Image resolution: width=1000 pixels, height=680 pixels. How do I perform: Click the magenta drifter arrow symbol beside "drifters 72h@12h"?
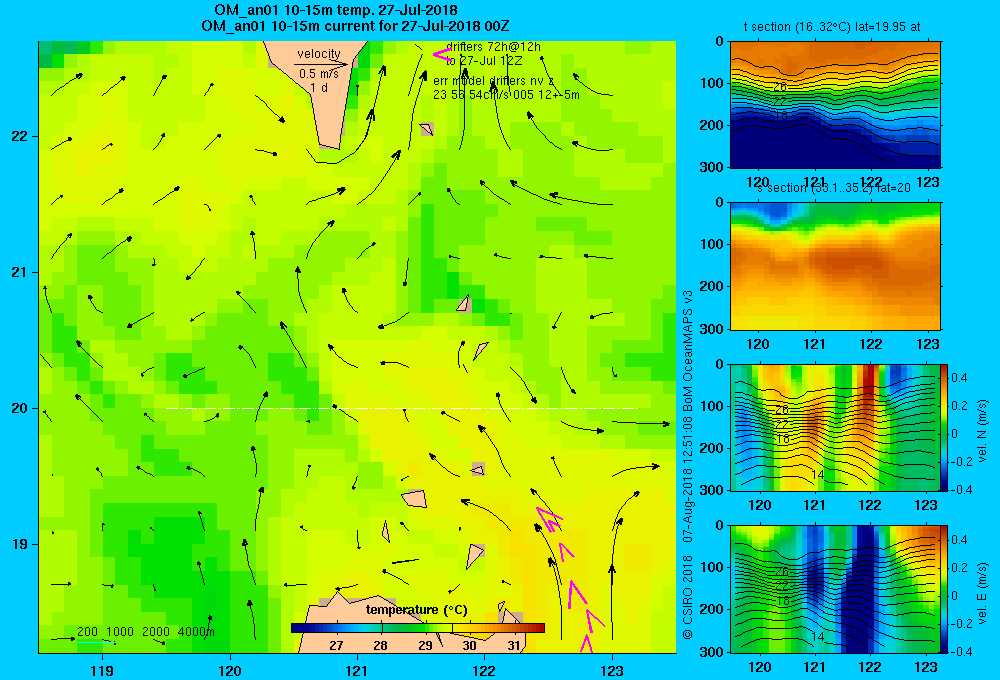pyautogui.click(x=441, y=55)
